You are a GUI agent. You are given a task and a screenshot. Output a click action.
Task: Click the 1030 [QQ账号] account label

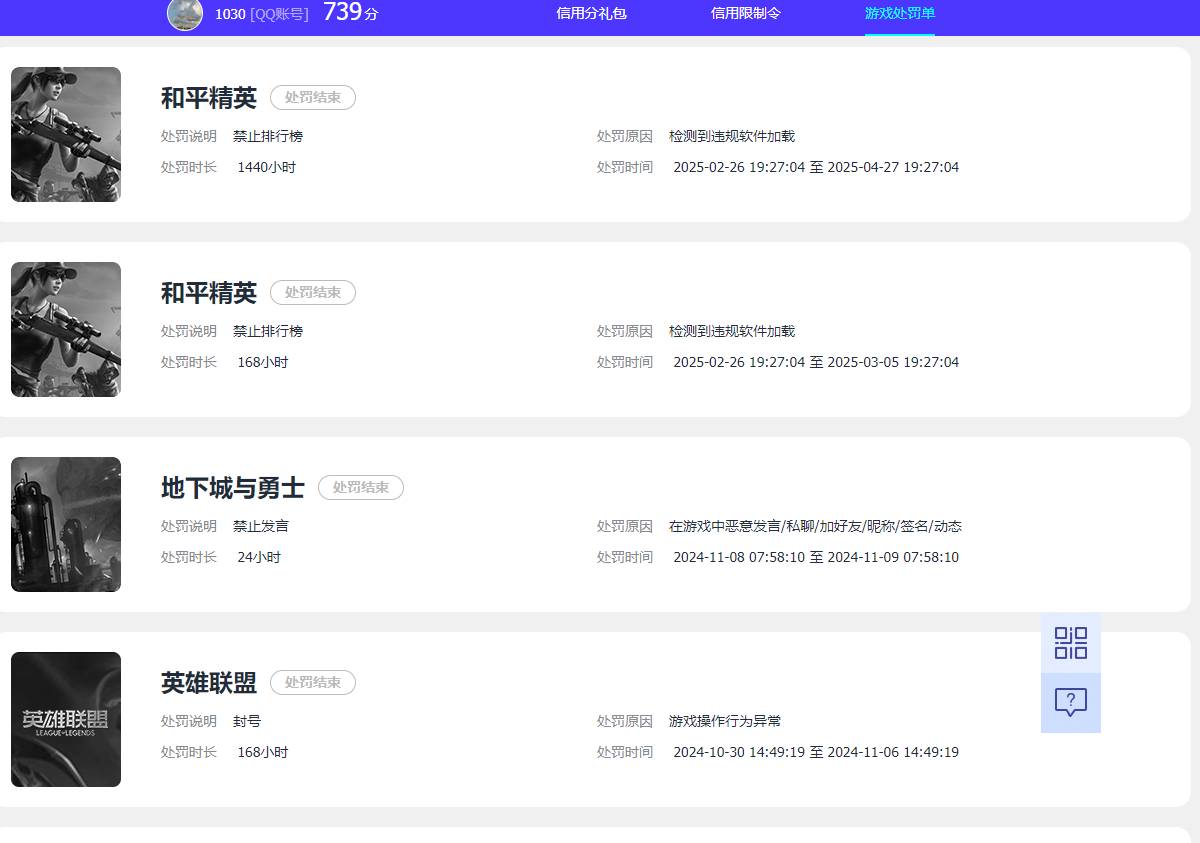tap(261, 14)
